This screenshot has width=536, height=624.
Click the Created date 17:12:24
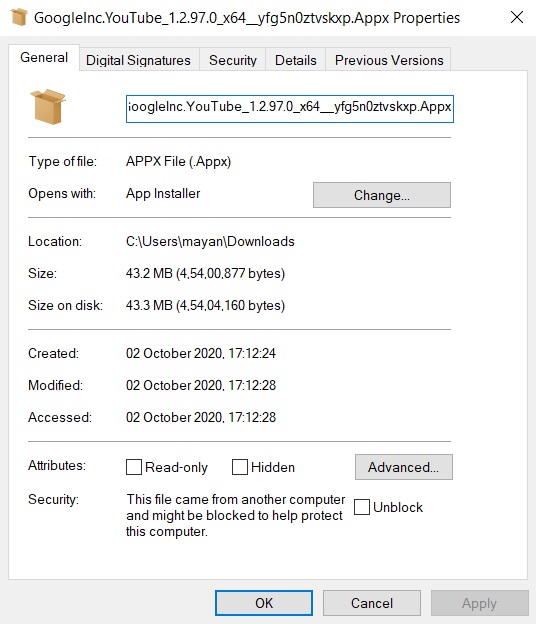coord(201,353)
